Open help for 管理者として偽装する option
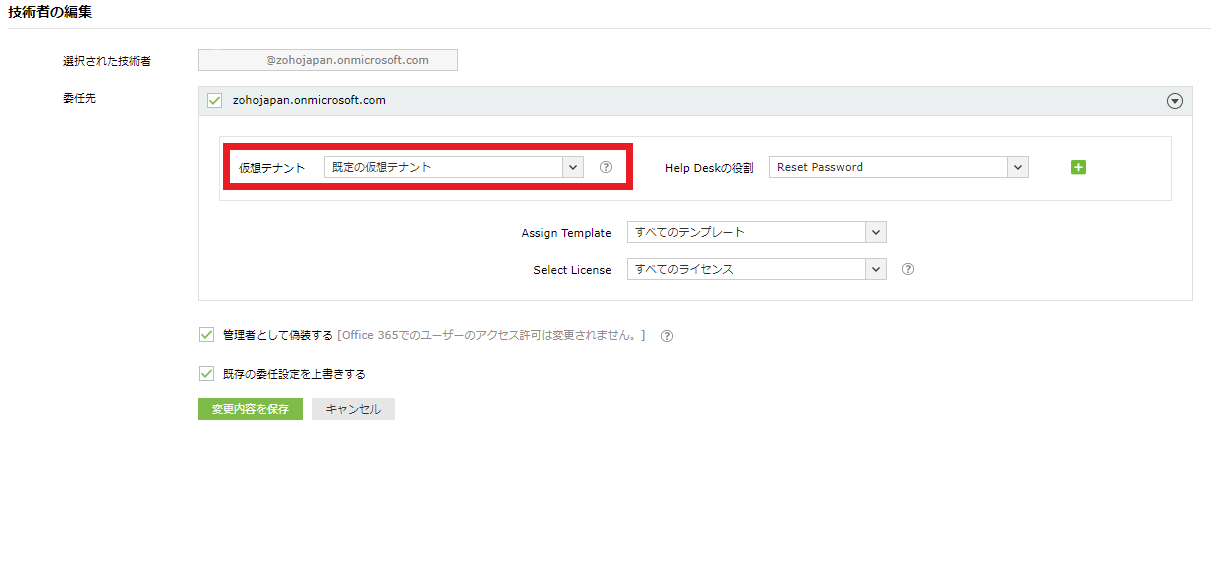 tap(667, 336)
